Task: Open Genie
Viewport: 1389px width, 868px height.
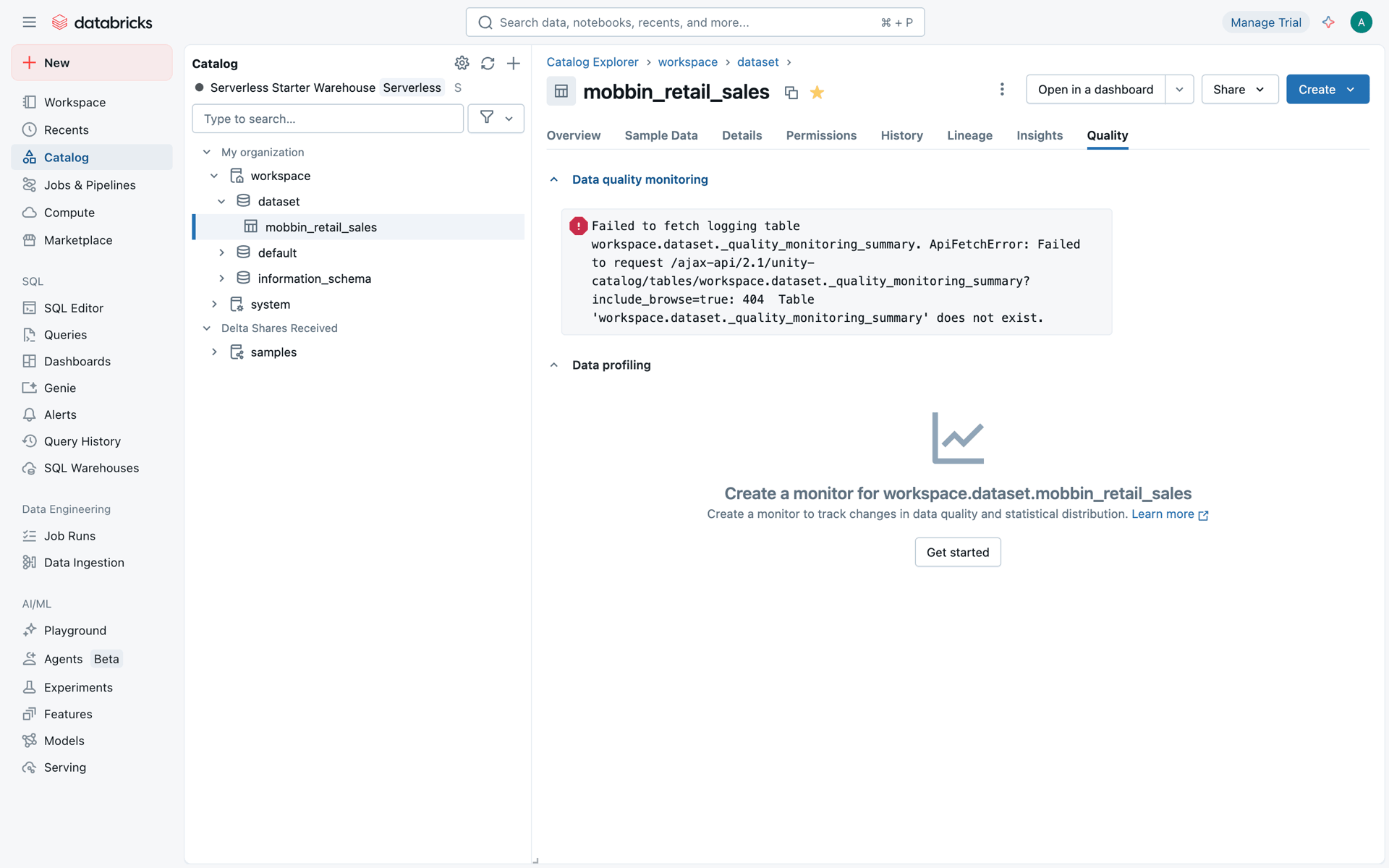Action: [x=92, y=388]
